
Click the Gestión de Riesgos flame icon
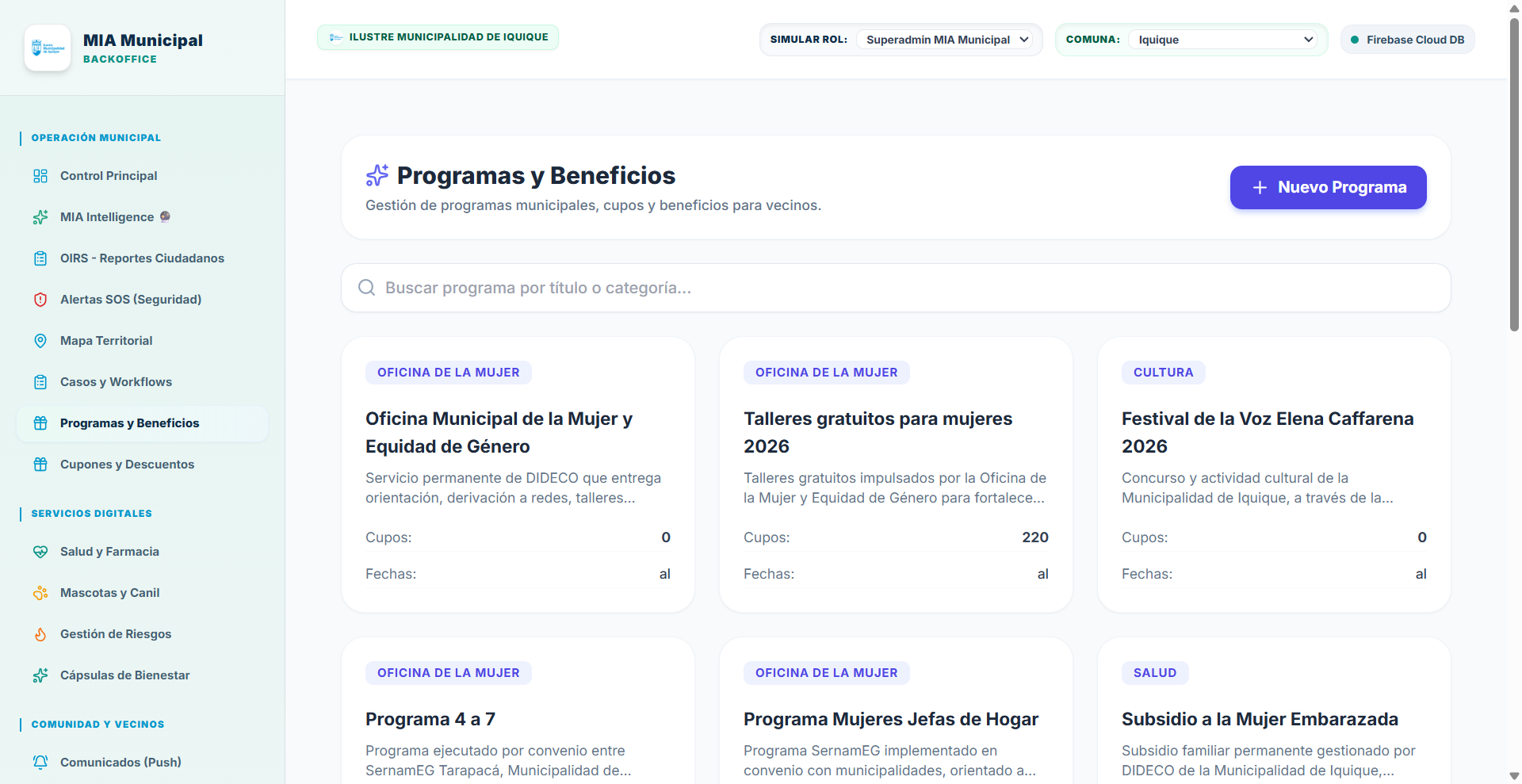pos(40,634)
